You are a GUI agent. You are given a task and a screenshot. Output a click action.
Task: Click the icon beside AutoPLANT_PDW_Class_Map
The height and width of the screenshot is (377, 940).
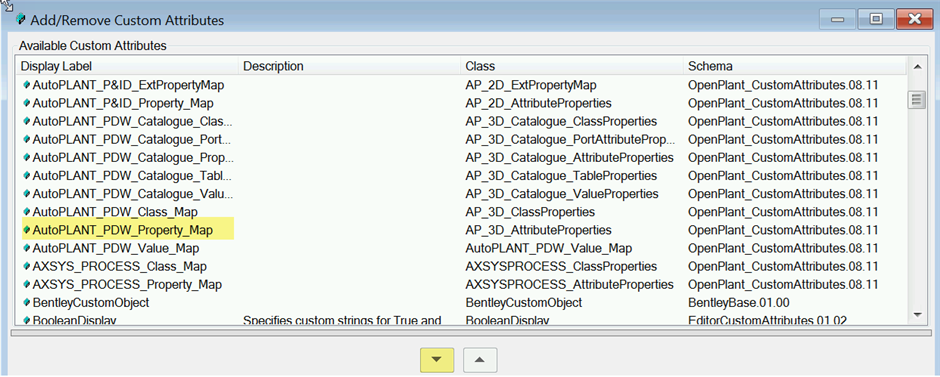click(x=26, y=212)
